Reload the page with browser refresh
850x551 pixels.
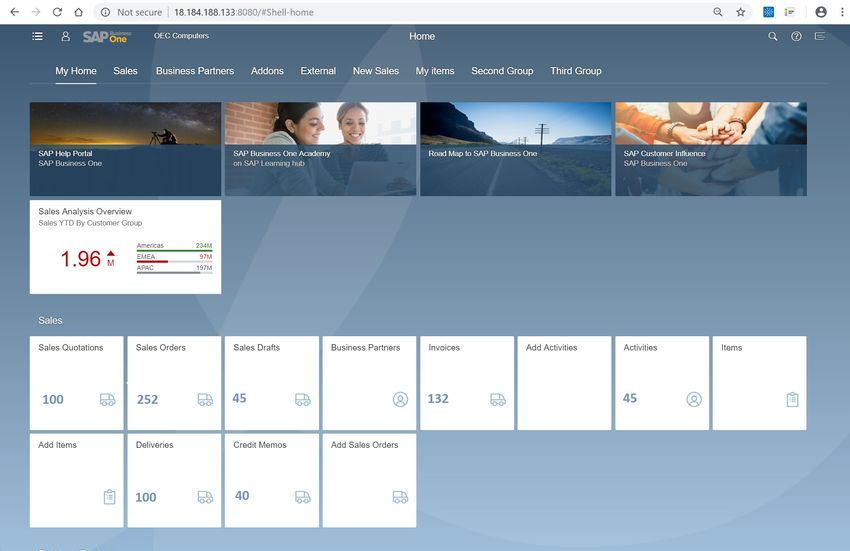(57, 12)
